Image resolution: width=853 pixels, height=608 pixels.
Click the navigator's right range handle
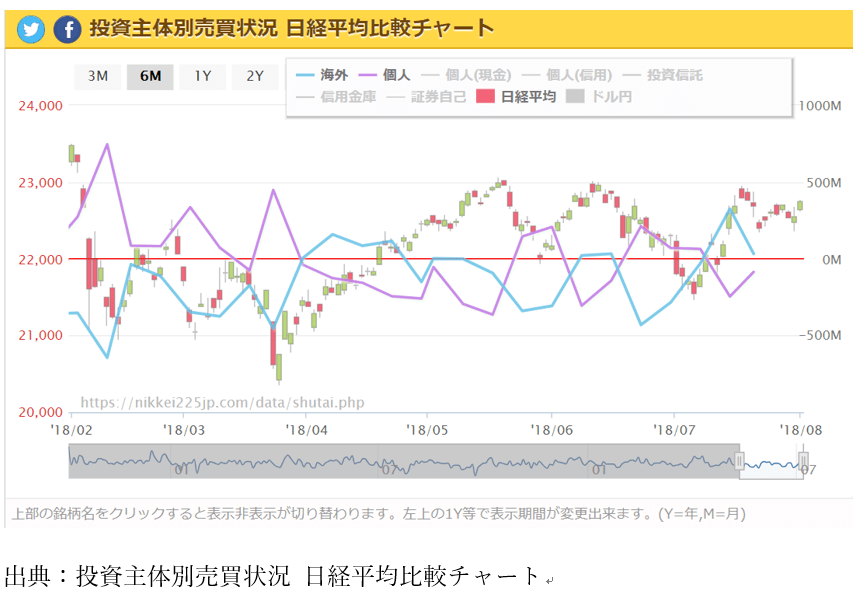(802, 461)
